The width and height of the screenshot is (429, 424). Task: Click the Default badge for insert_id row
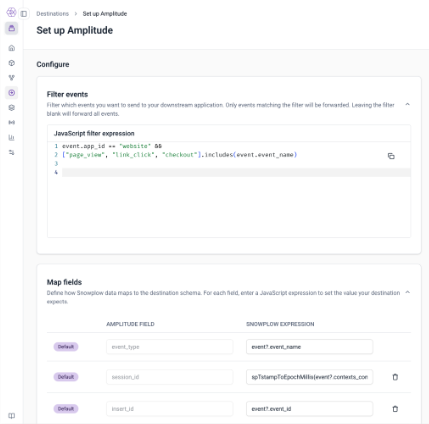coord(66,409)
